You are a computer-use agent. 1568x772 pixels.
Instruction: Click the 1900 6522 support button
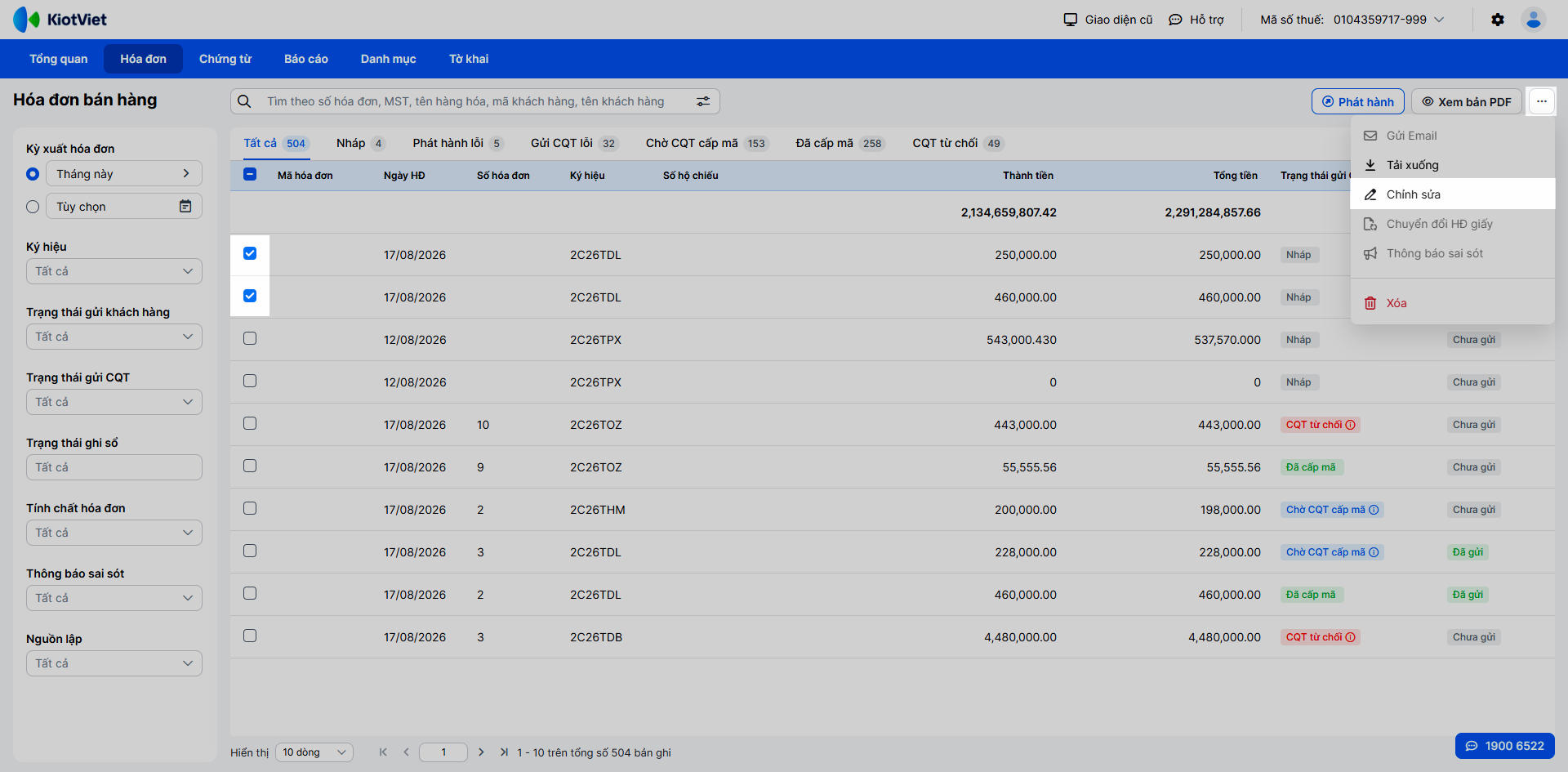click(1504, 746)
